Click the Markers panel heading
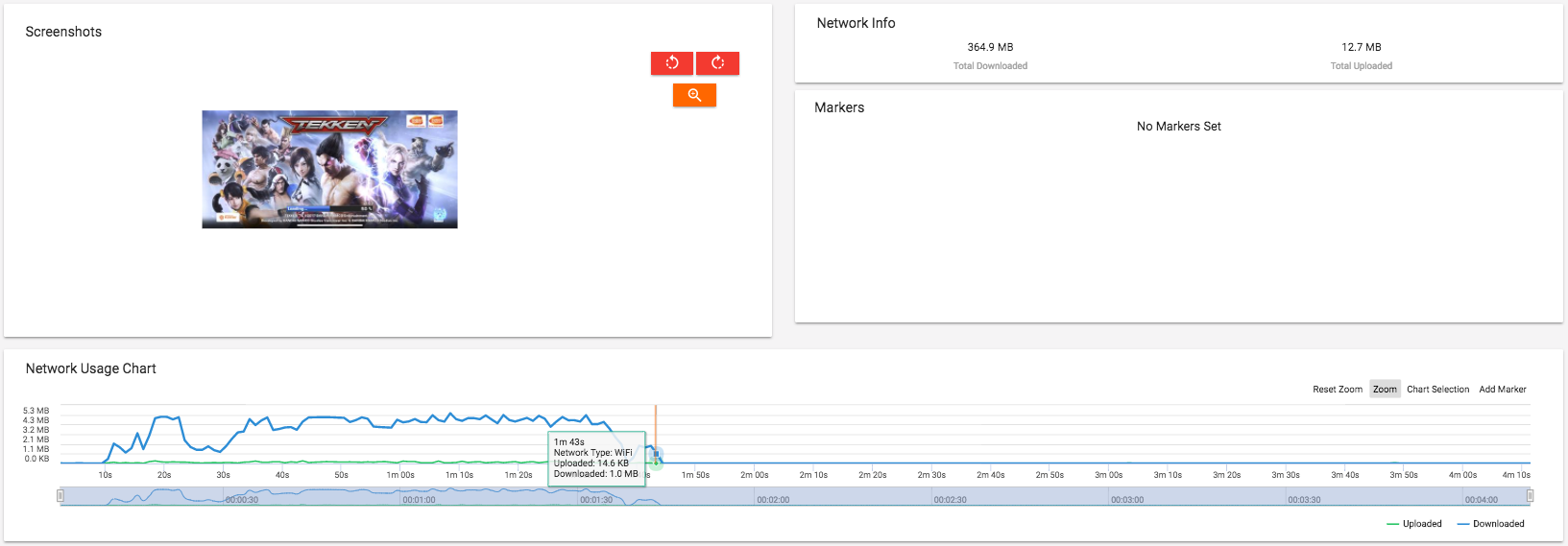 coord(839,107)
